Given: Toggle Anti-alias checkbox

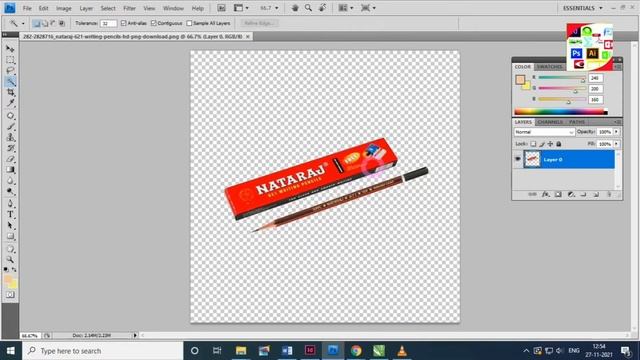Looking at the screenshot, I should pos(124,23).
